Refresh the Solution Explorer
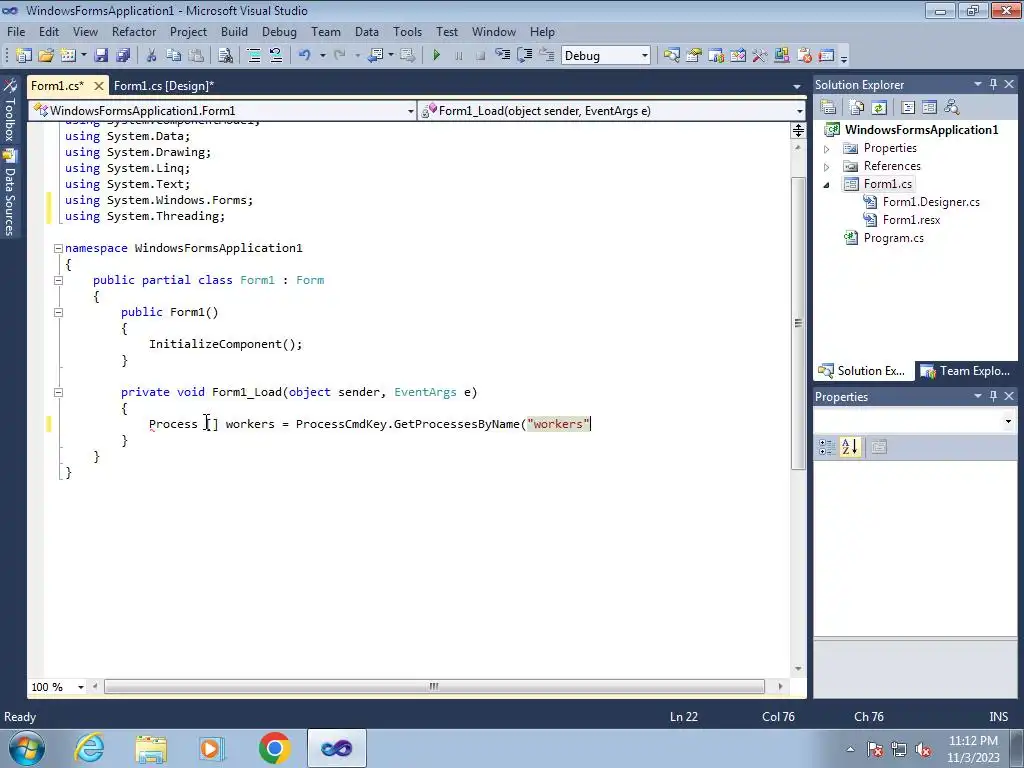This screenshot has height=768, width=1024. tap(879, 107)
